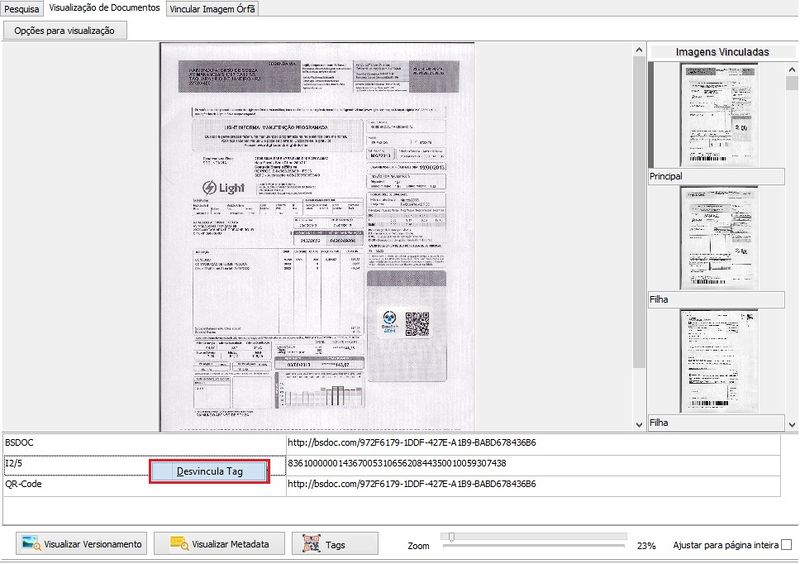Click the Visualizar Metadata icon

click(179, 544)
